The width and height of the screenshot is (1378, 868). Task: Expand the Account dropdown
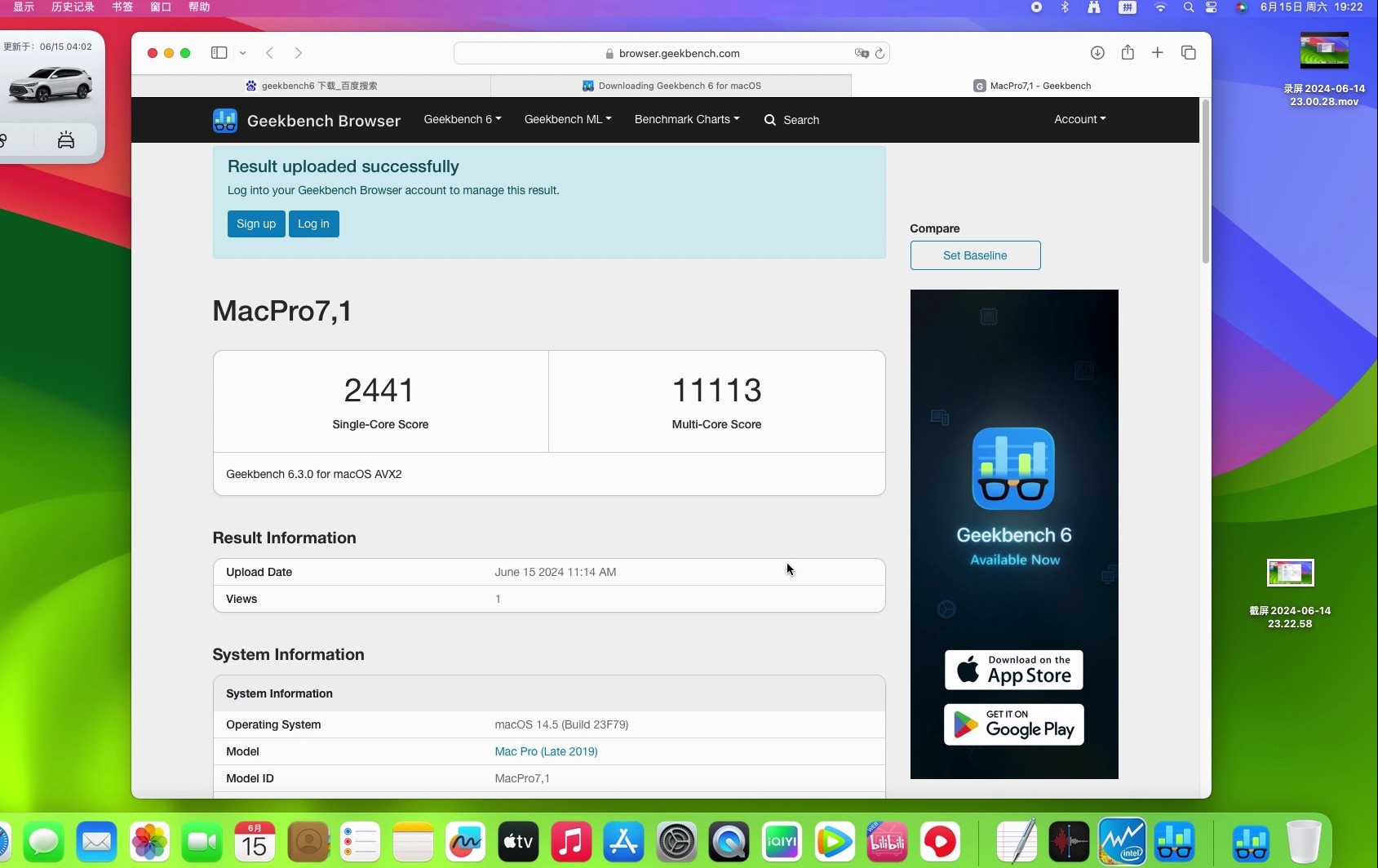[1080, 119]
